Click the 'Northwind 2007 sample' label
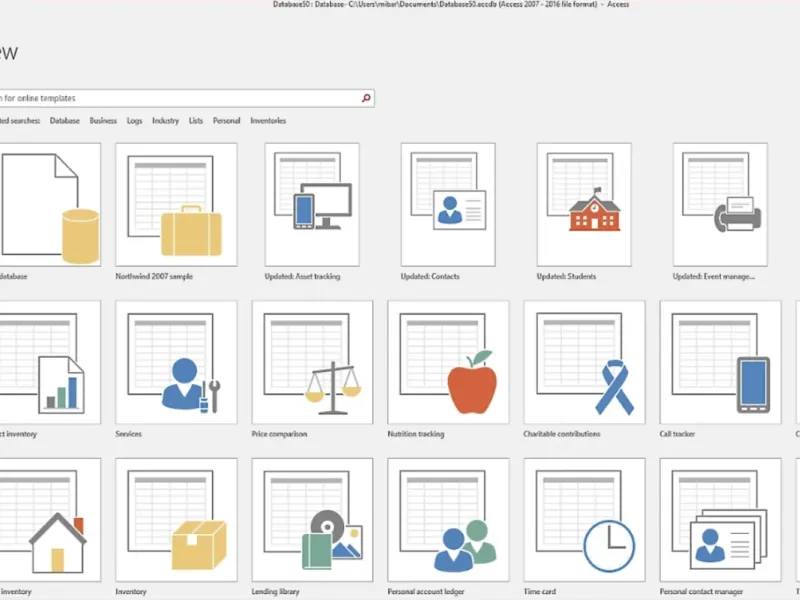 [154, 277]
